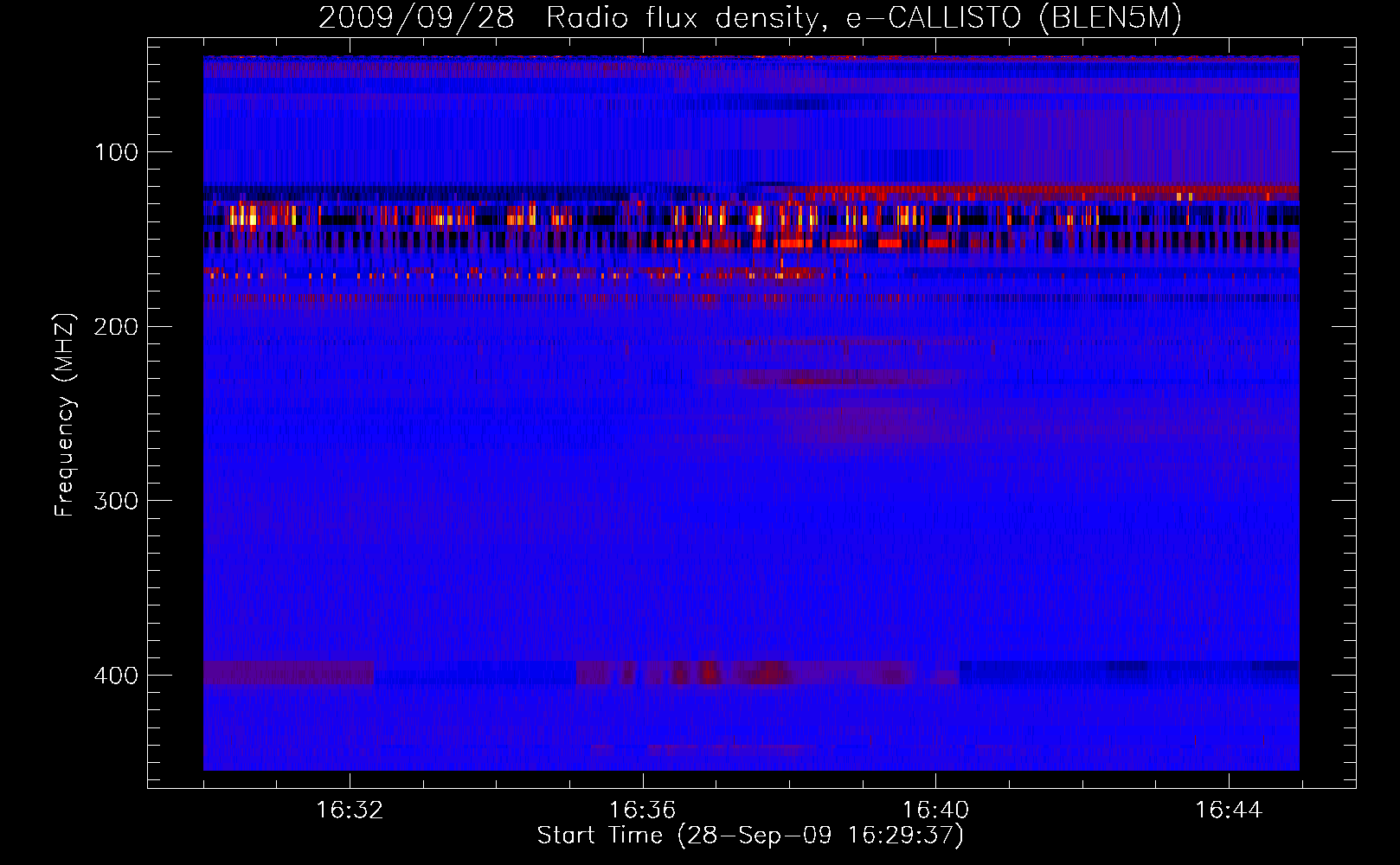Click the '16:40' time tick label
1400x865 pixels.
tap(935, 811)
